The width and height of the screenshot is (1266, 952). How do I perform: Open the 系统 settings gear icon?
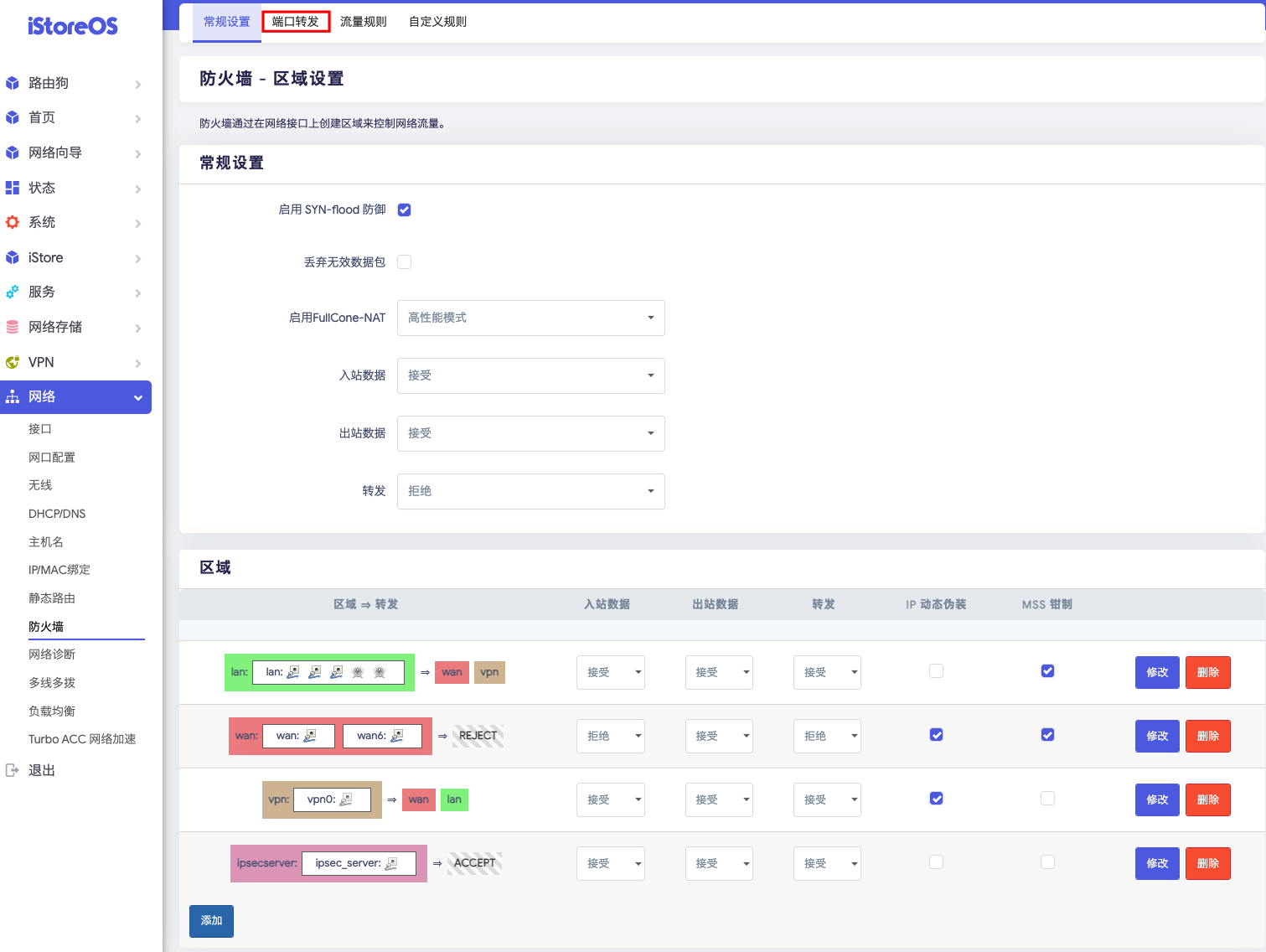coord(13,222)
